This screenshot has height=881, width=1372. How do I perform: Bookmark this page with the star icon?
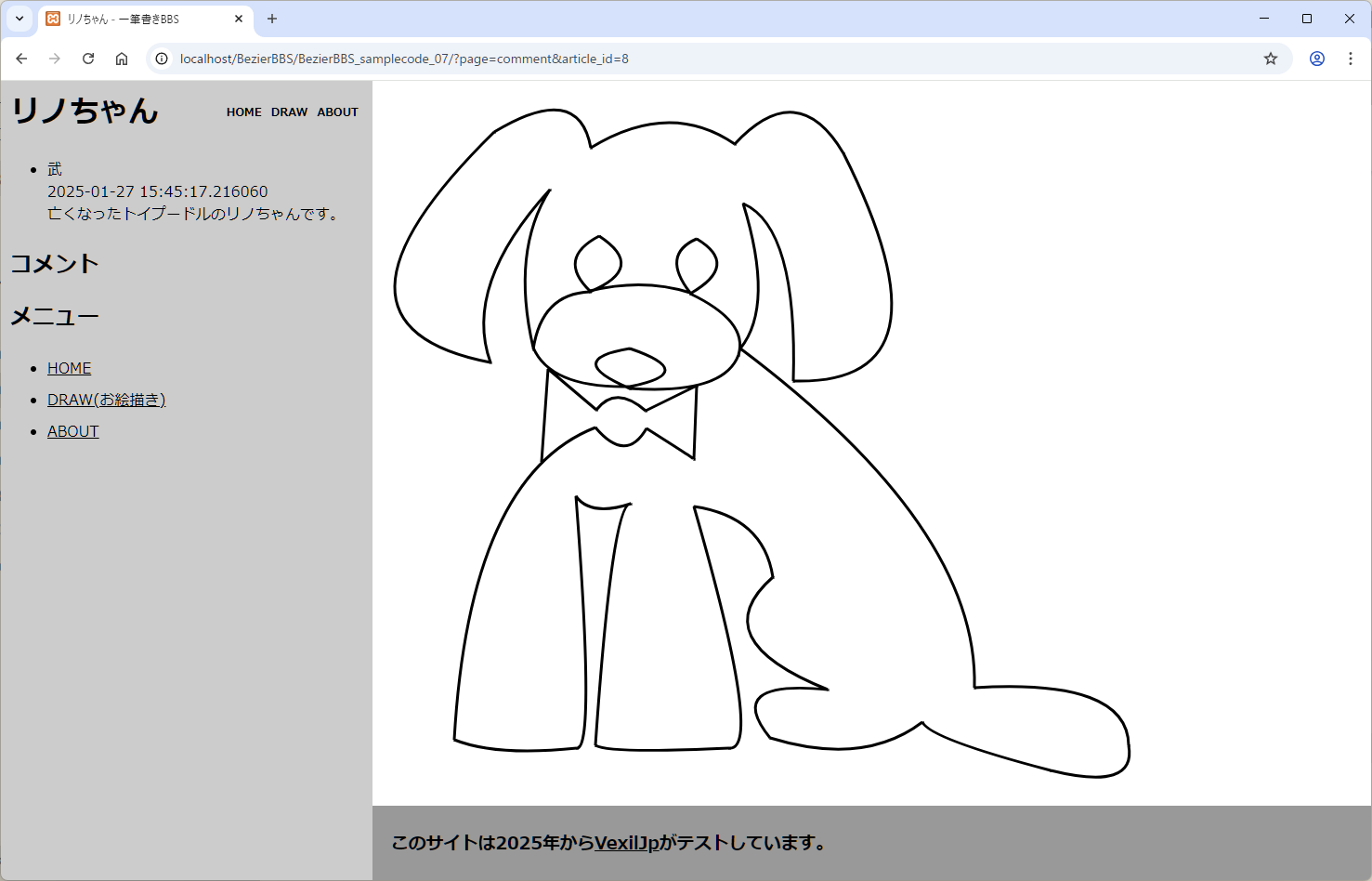tap(1271, 59)
